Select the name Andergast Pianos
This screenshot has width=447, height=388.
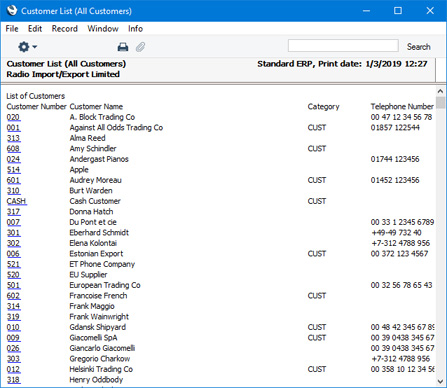tap(99, 159)
